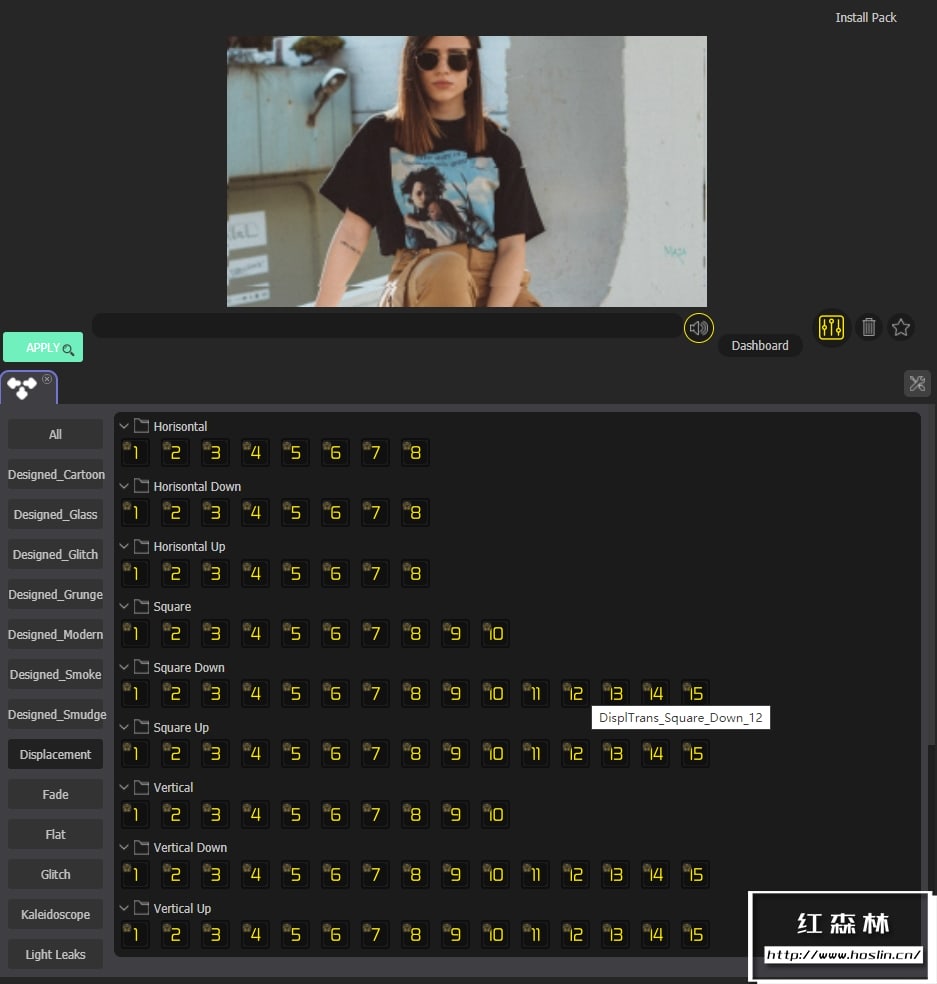Select preset 4 in Square folder
The height and width of the screenshot is (984, 937).
point(255,633)
